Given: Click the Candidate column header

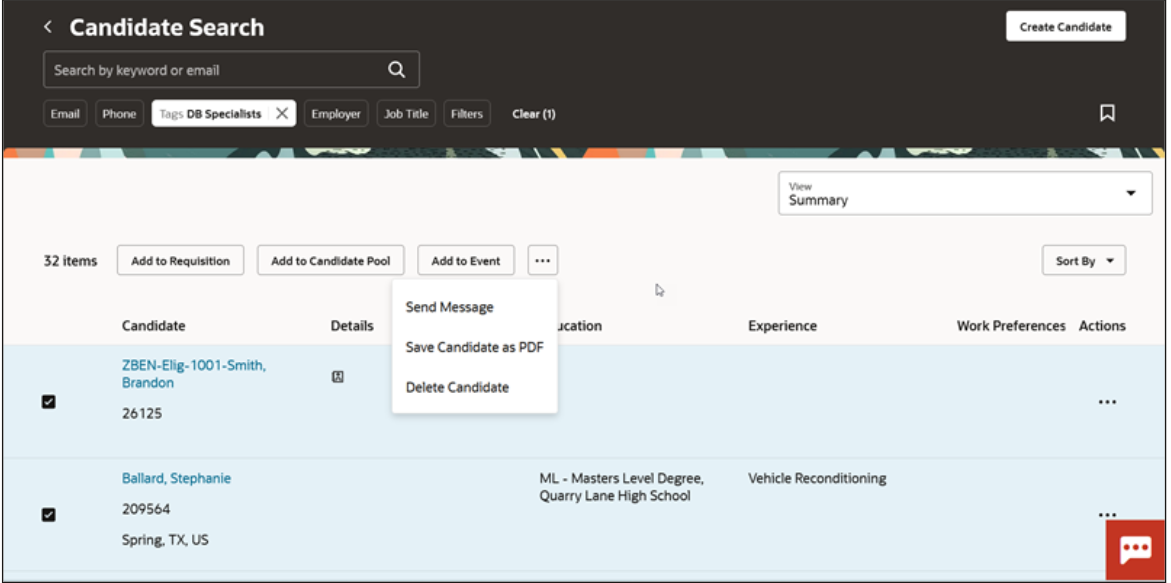Looking at the screenshot, I should tap(154, 325).
